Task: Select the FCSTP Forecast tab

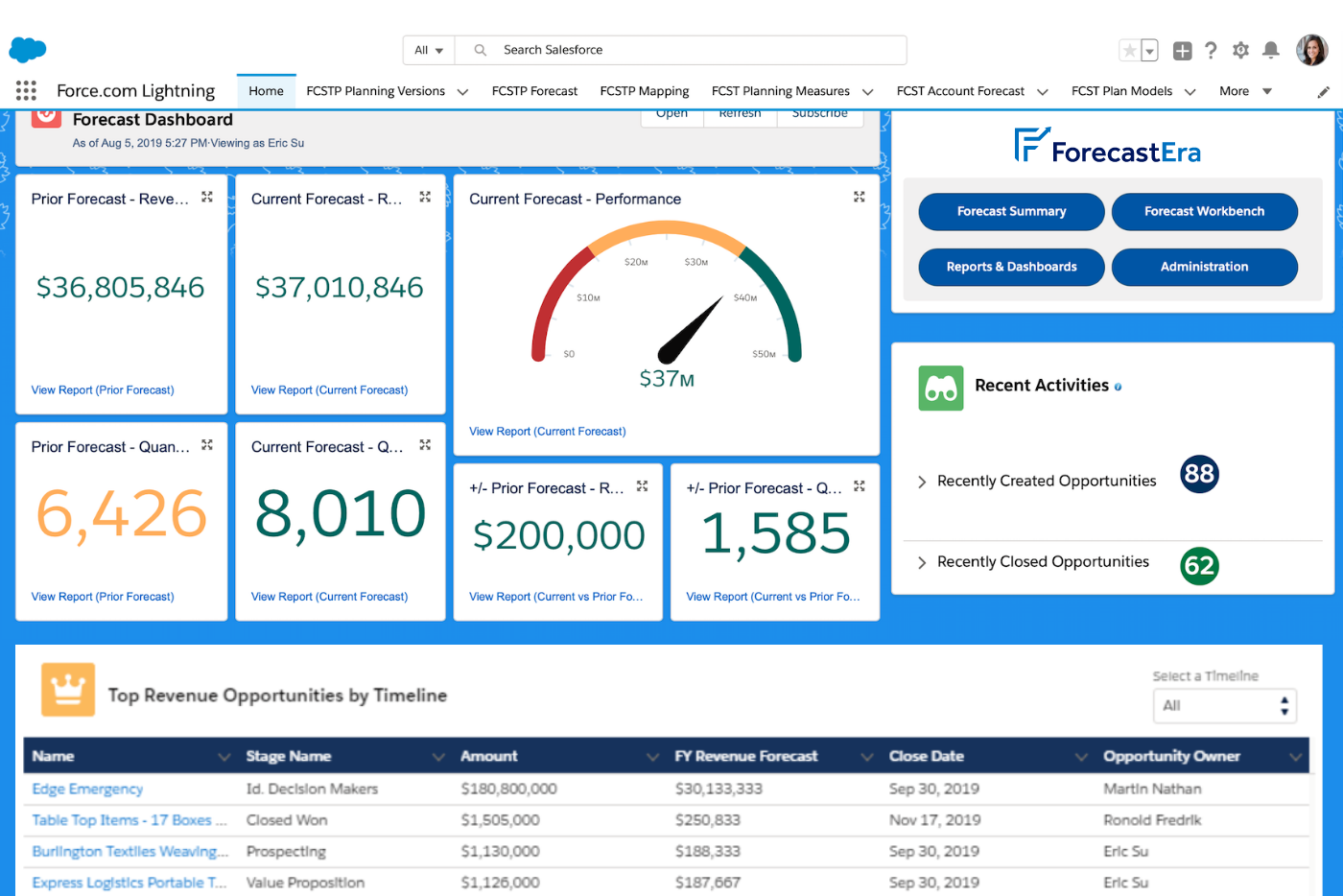Action: [x=534, y=91]
